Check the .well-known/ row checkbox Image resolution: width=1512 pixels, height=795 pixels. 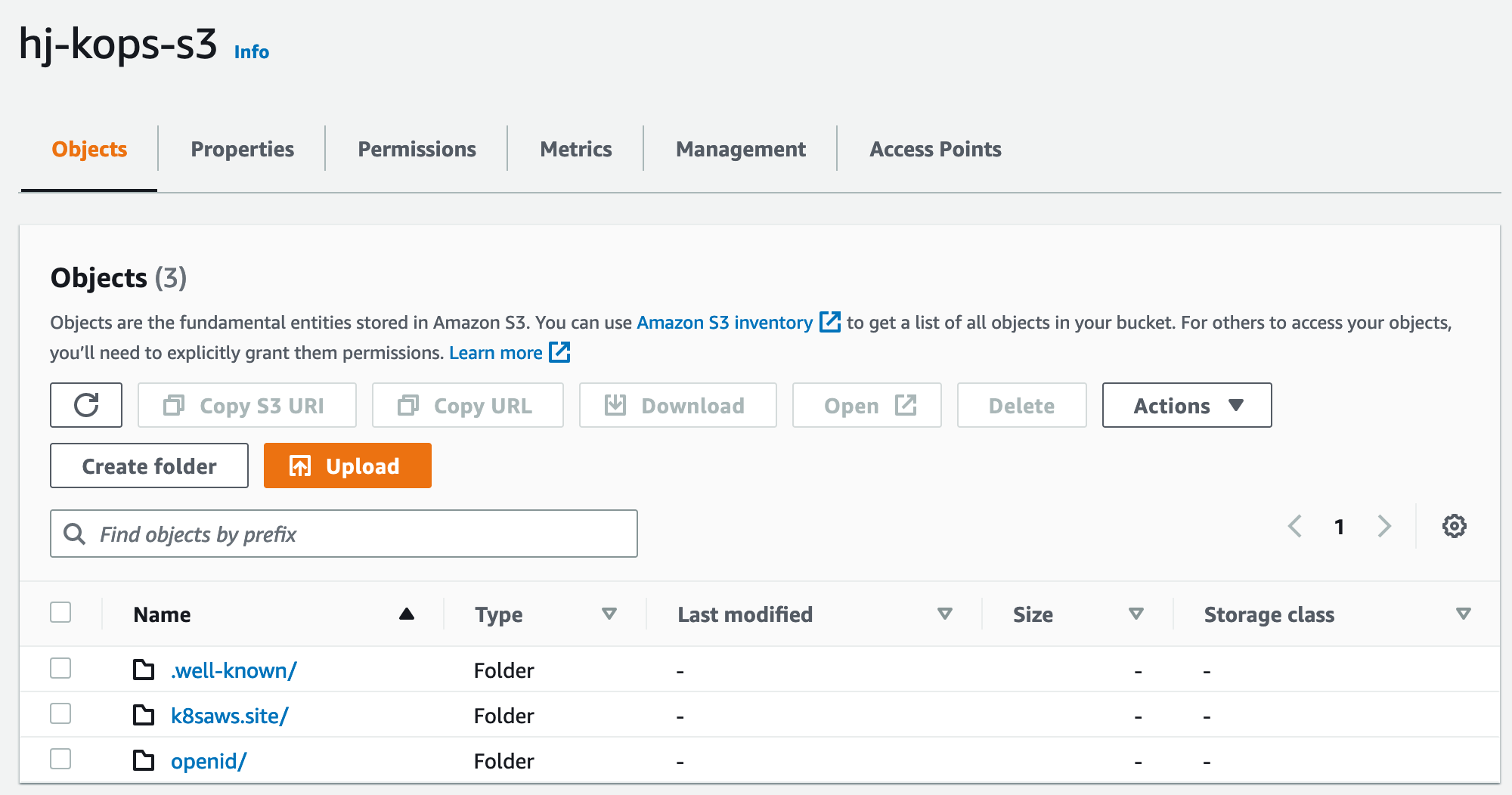pos(60,668)
